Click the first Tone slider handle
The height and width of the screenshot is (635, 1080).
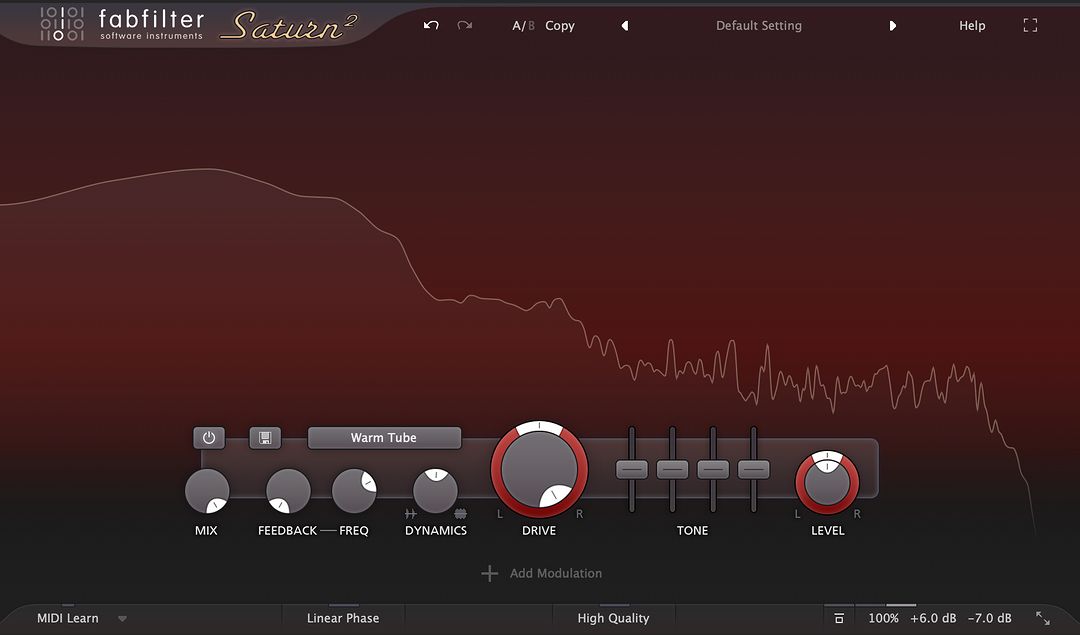coord(632,469)
